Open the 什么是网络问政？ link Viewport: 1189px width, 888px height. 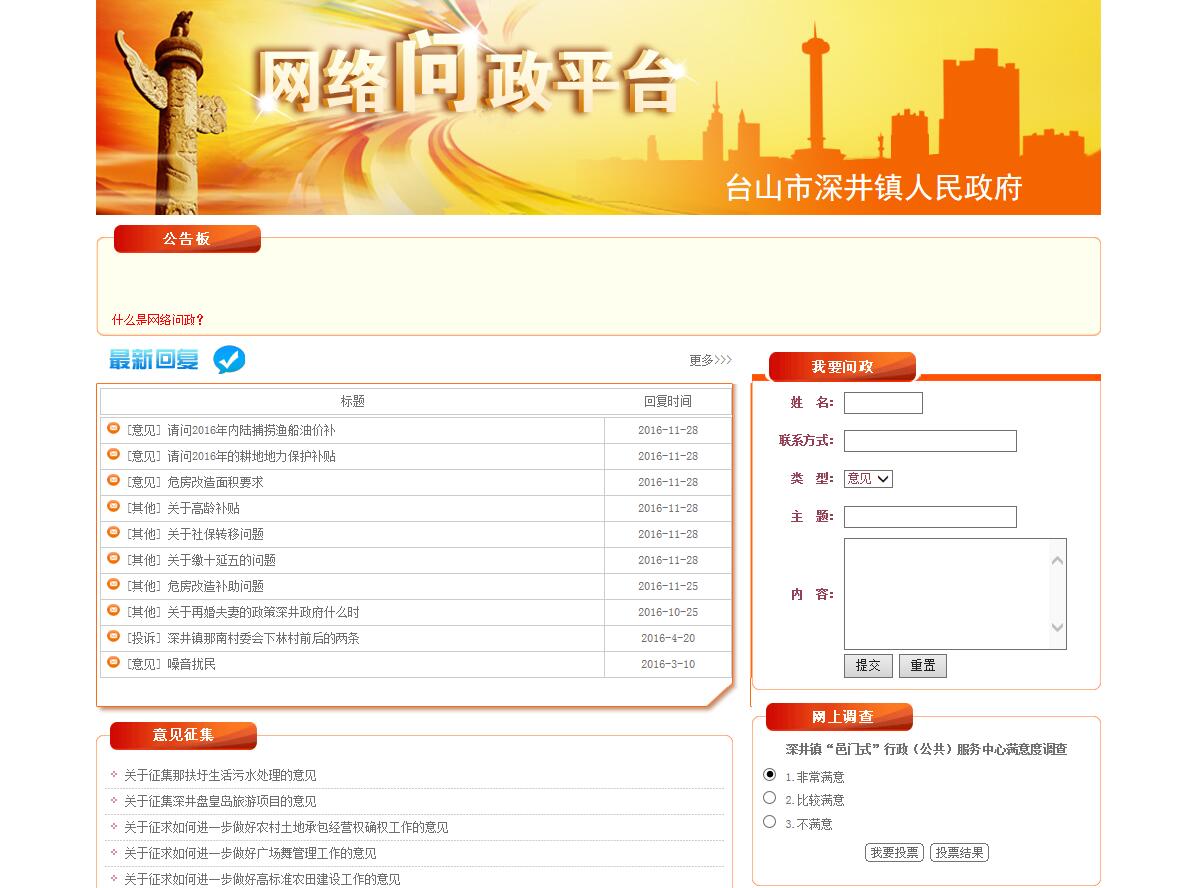click(158, 320)
